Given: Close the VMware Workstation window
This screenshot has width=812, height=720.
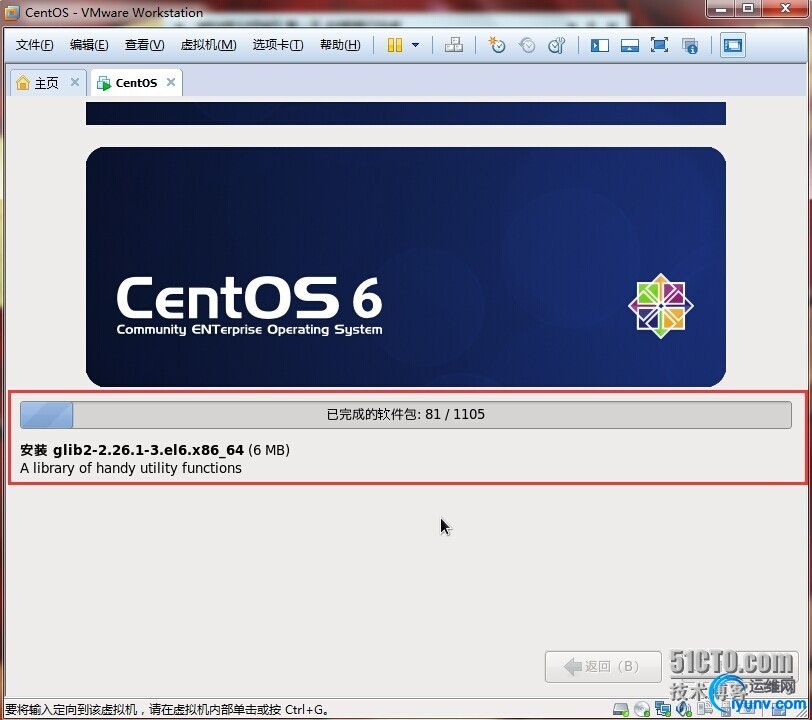Looking at the screenshot, I should coord(785,9).
